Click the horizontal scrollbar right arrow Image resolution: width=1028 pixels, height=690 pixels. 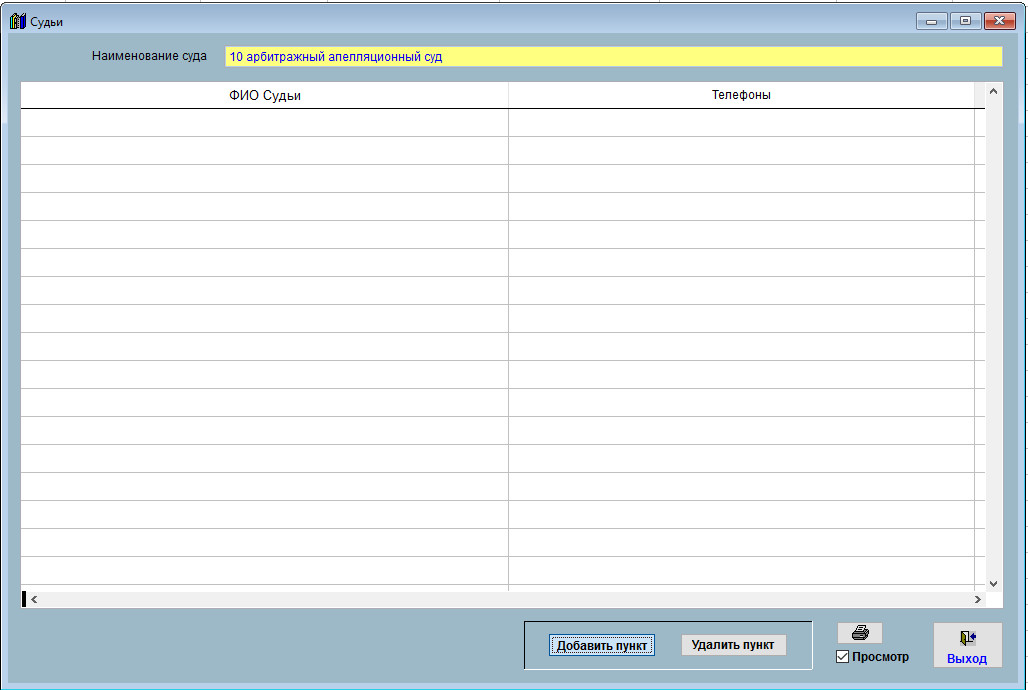click(x=978, y=599)
